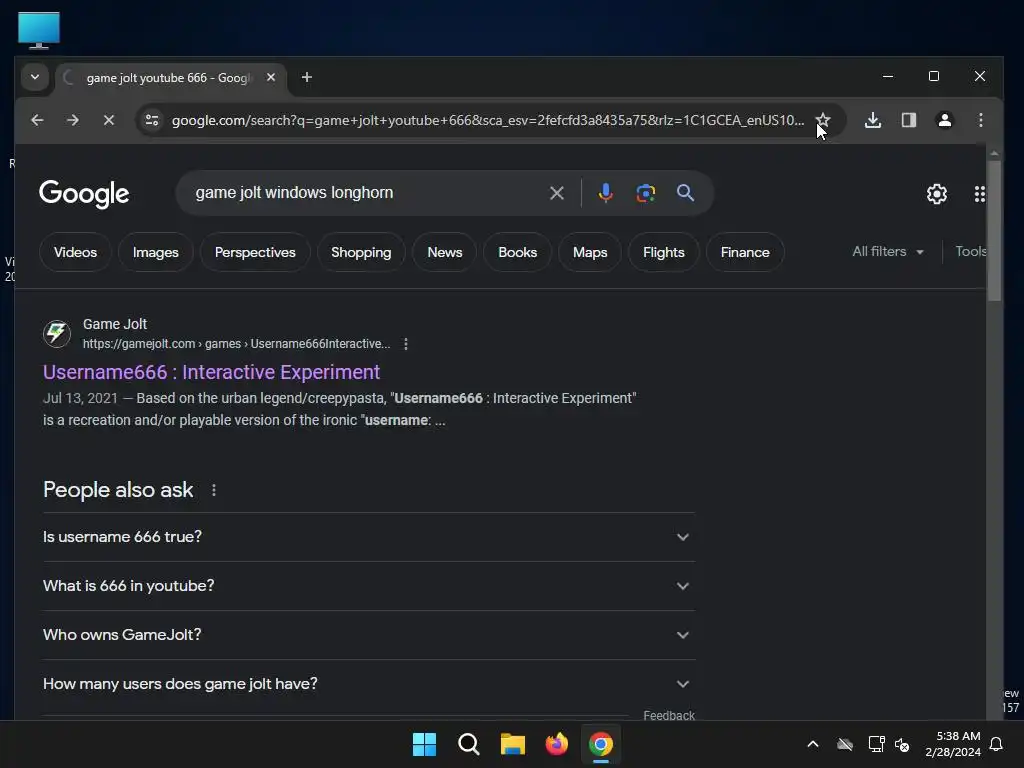
Task: Switch to Maps results
Action: click(x=590, y=252)
